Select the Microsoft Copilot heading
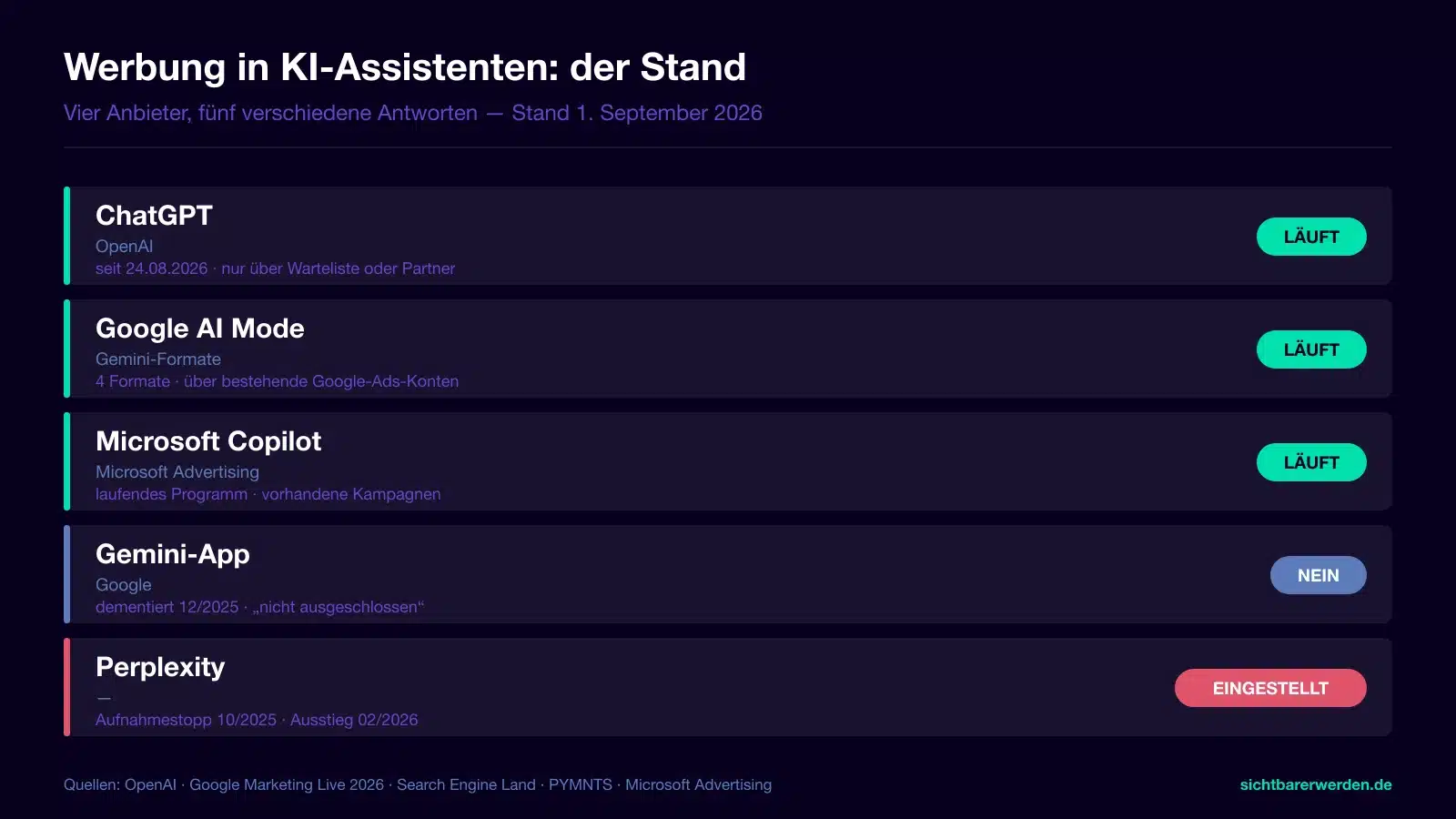The image size is (1456, 819). click(208, 441)
